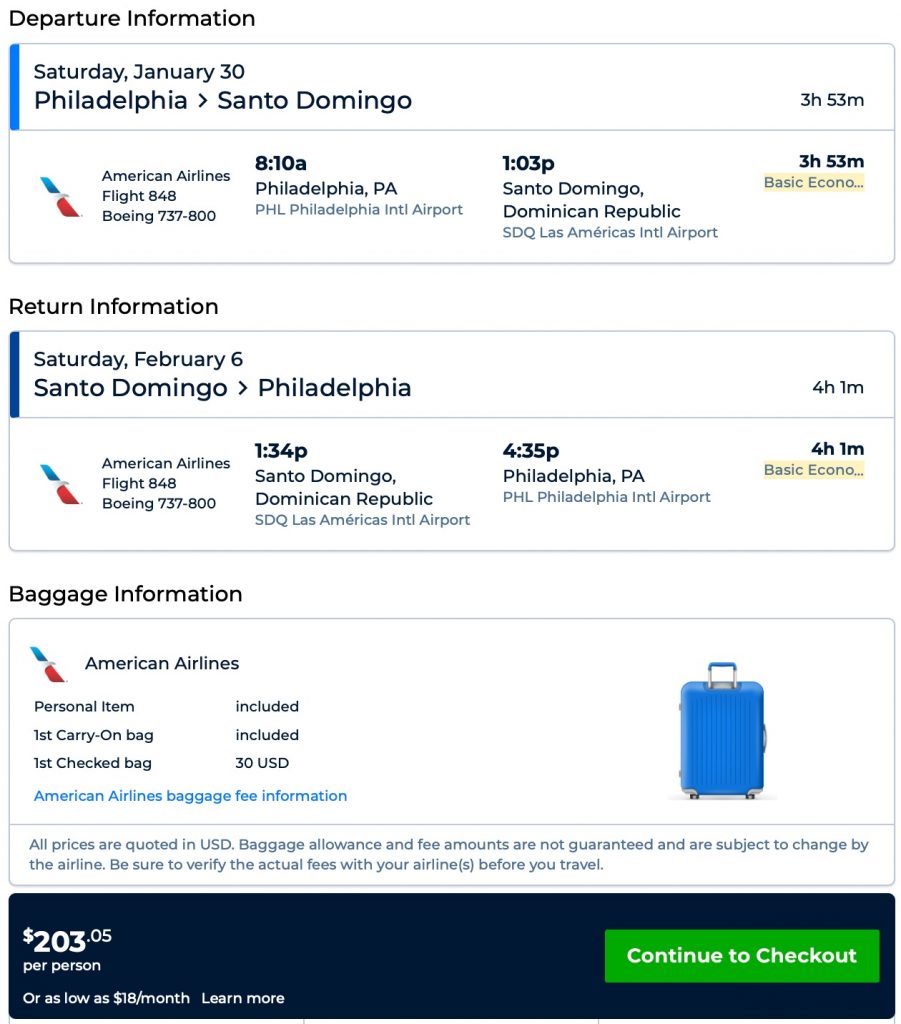This screenshot has height=1024, width=901.
Task: Click American Airlines logo in departure flight
Action: pos(61,196)
